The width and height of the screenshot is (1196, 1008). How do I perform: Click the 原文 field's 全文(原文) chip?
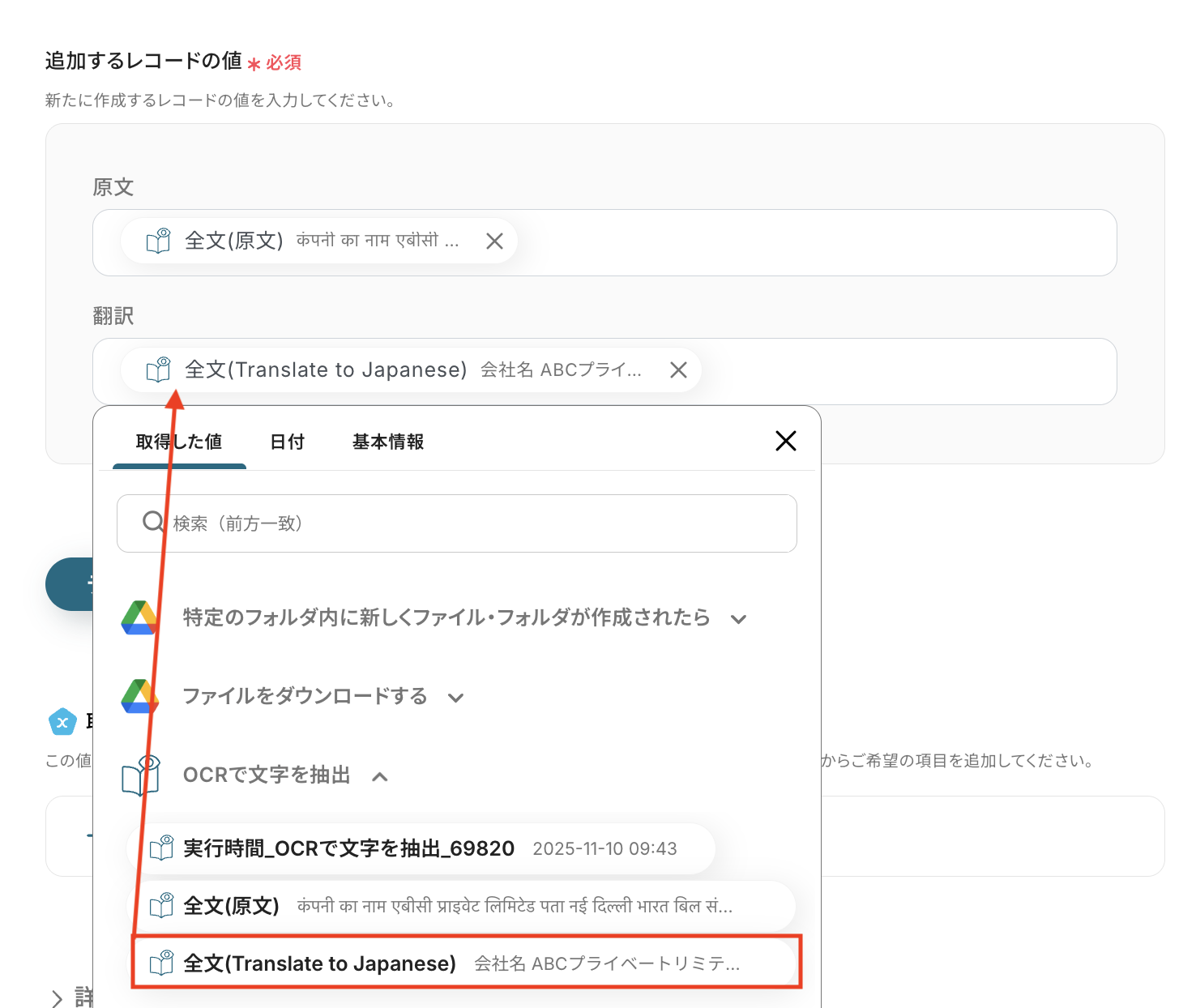coord(319,241)
